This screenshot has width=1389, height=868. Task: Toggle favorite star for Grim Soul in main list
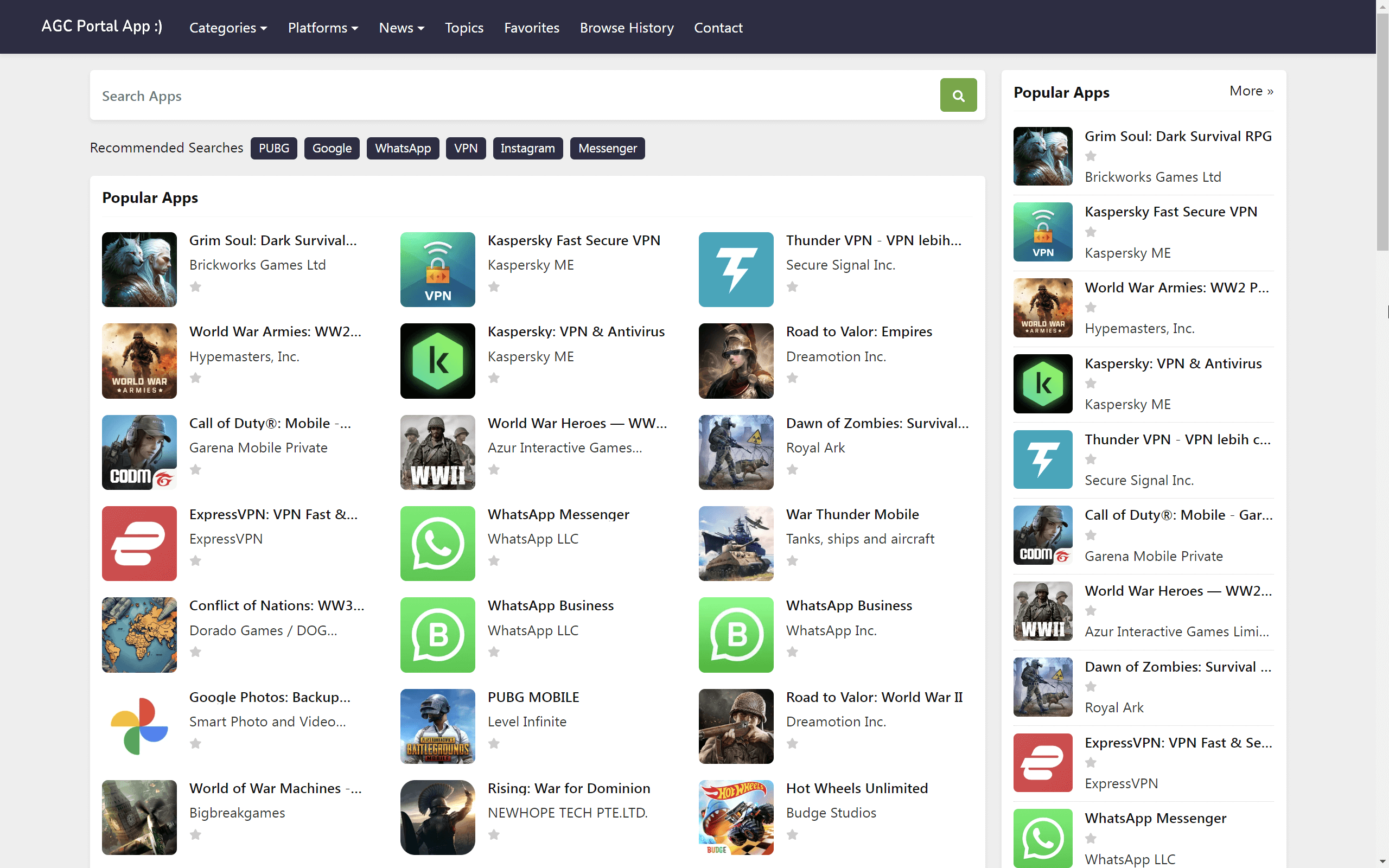point(196,286)
